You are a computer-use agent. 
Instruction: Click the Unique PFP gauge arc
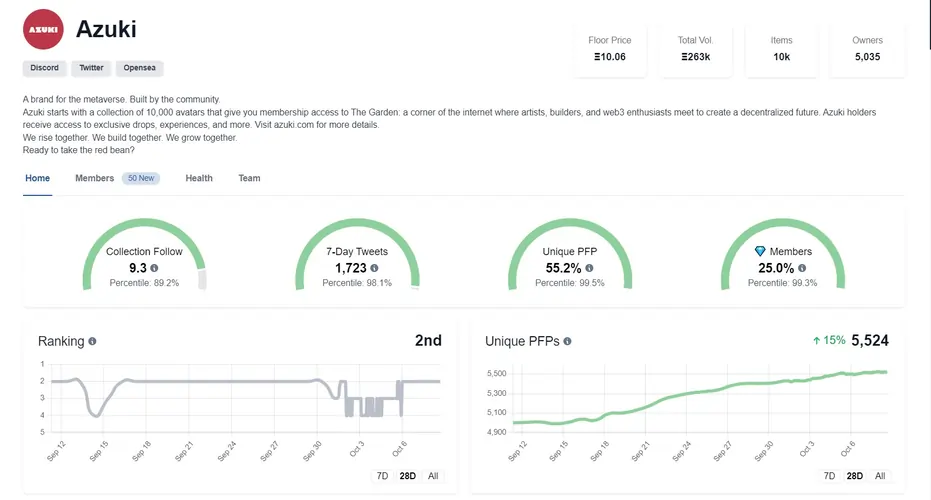click(x=570, y=223)
